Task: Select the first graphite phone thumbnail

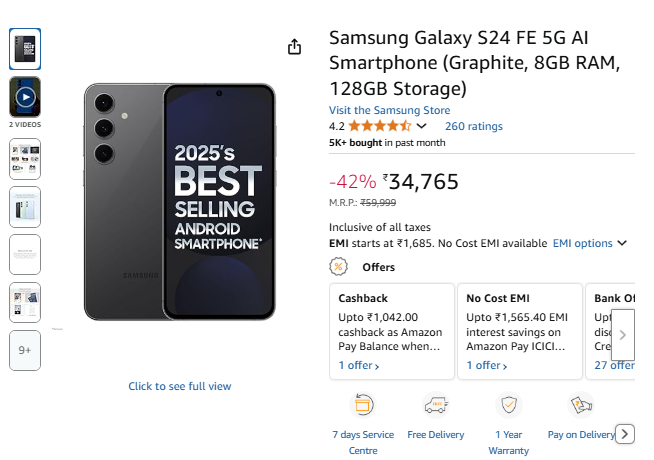Action: [x=25, y=48]
